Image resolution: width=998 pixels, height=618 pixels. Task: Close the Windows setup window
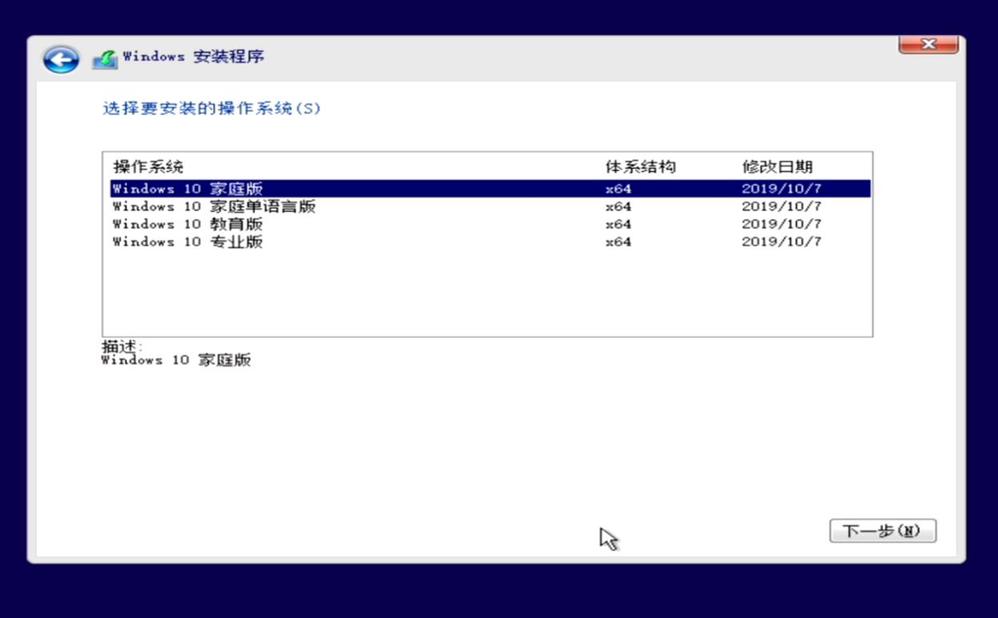click(x=928, y=44)
